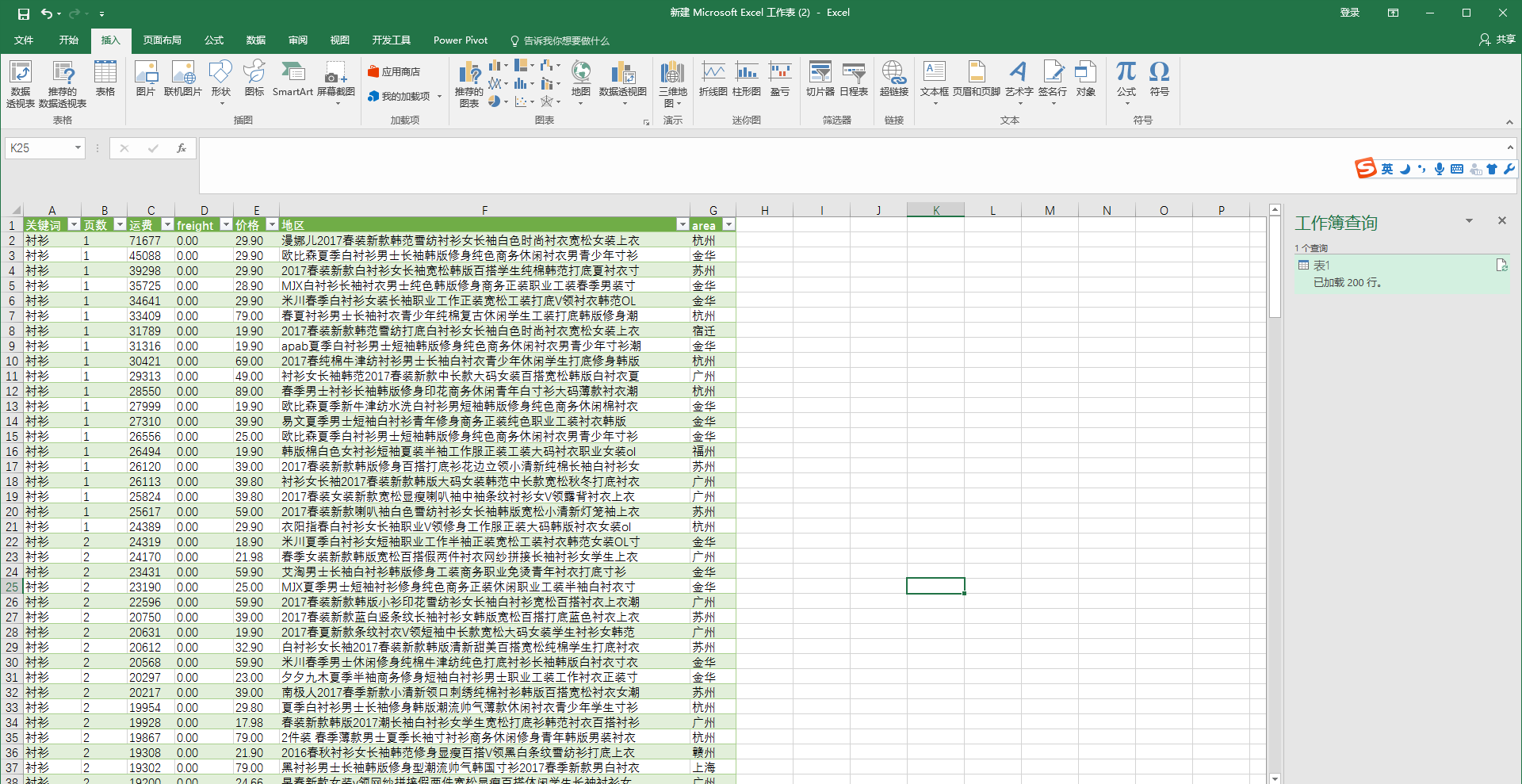Viewport: 1522px width, 784px height.
Task: Click the vertical scrollbar thumb
Action: (1275, 267)
